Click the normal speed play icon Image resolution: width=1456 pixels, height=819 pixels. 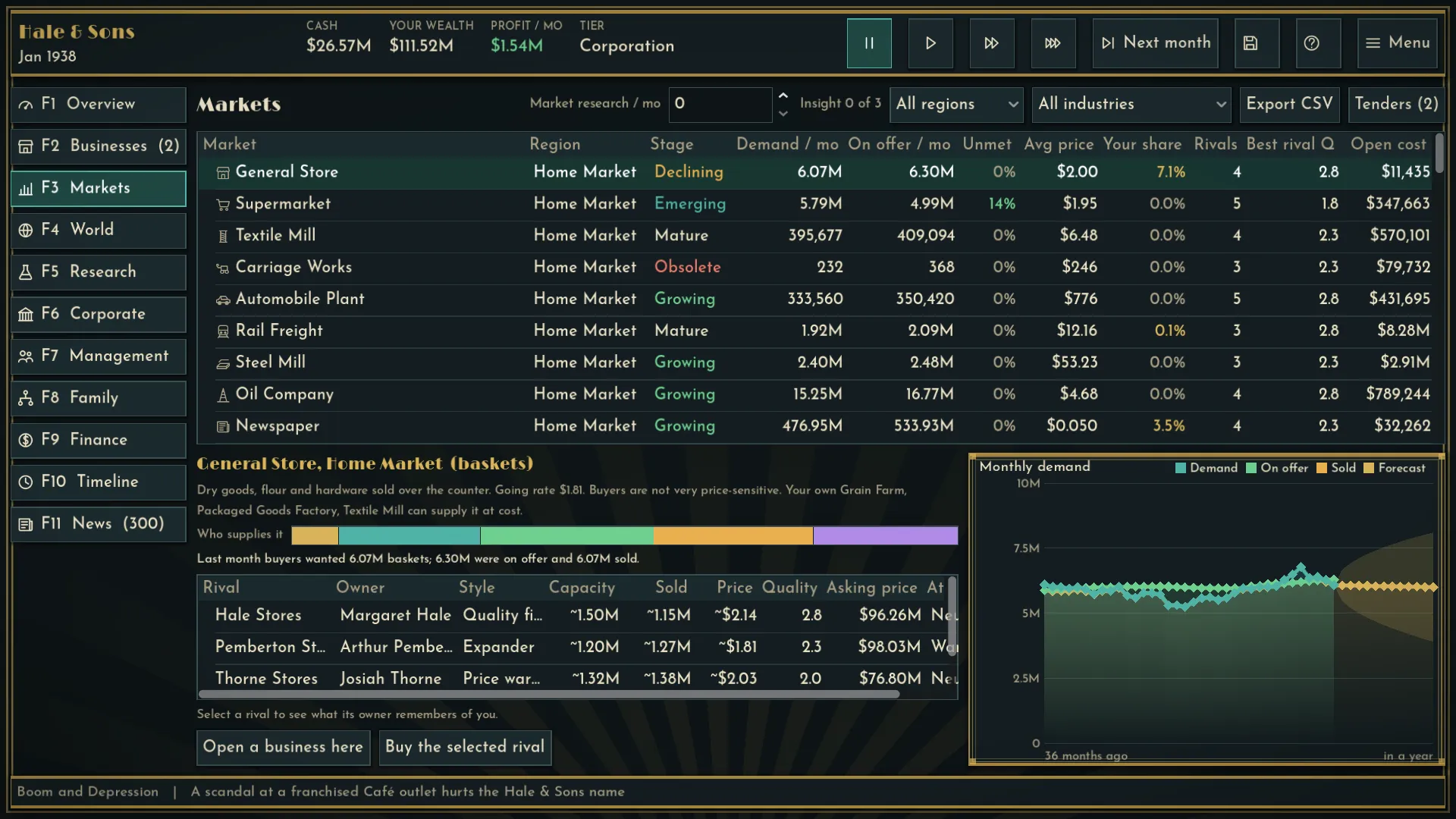pos(930,43)
